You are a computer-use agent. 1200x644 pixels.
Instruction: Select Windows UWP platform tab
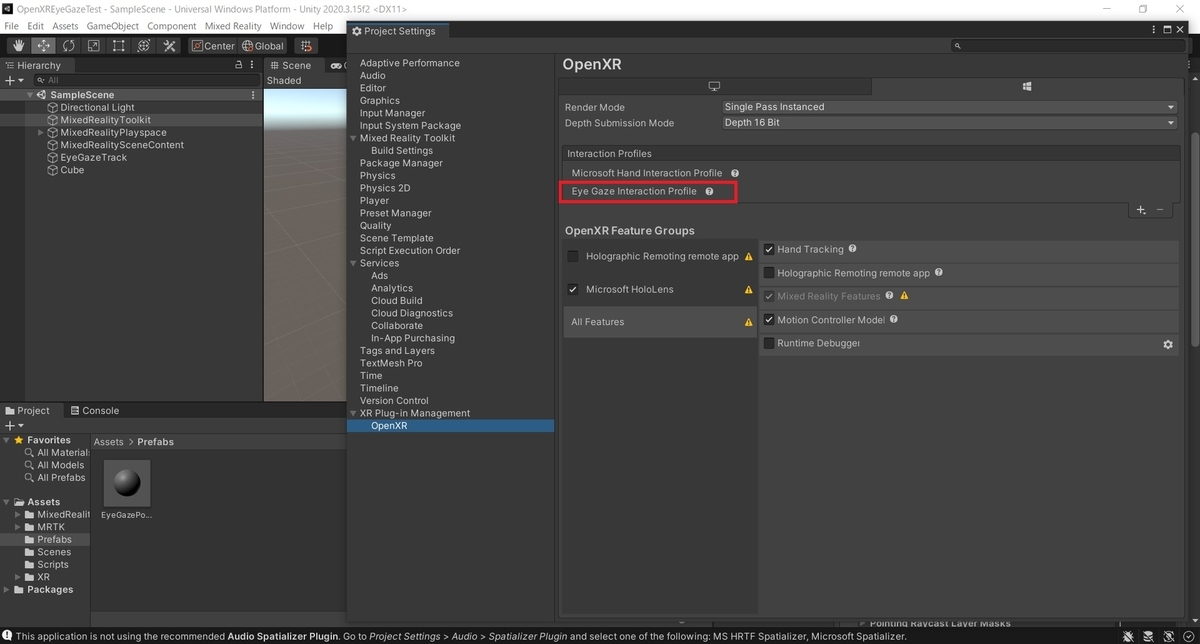(1026, 87)
